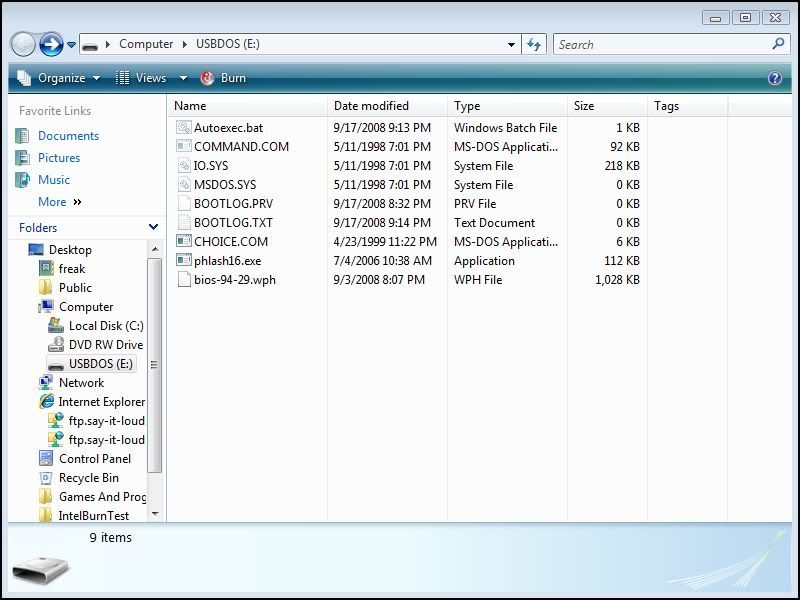Select the COMMAND.COM file icon
Viewport: 800px width, 600px height.
(x=184, y=146)
